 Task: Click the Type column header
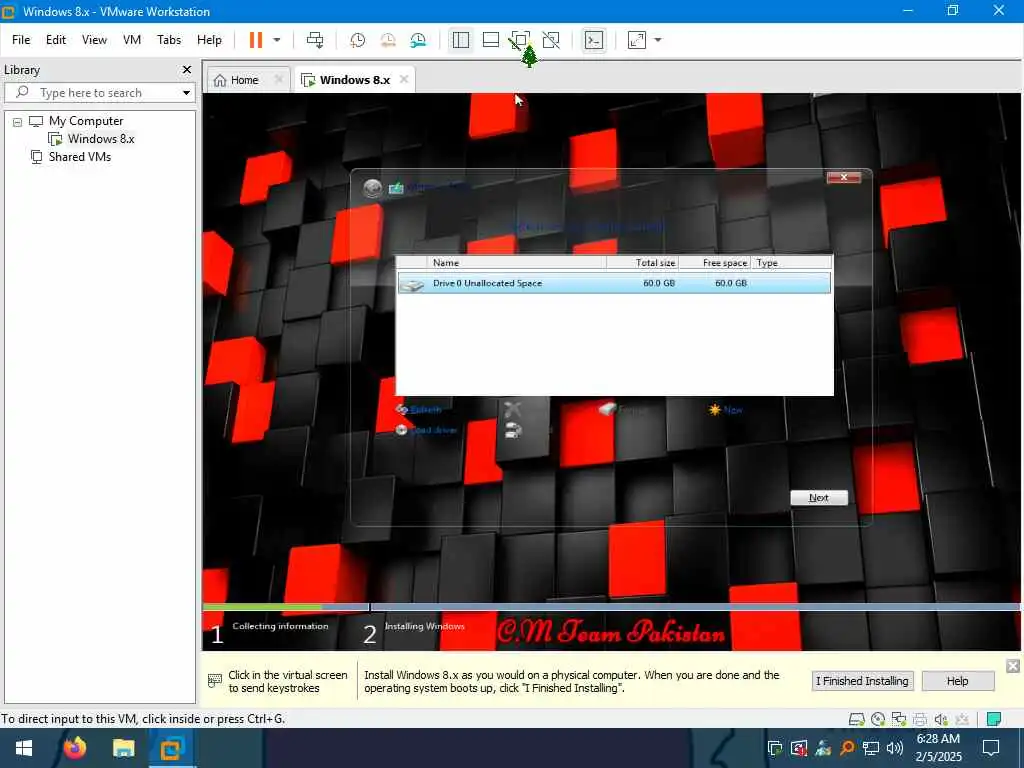(791, 263)
